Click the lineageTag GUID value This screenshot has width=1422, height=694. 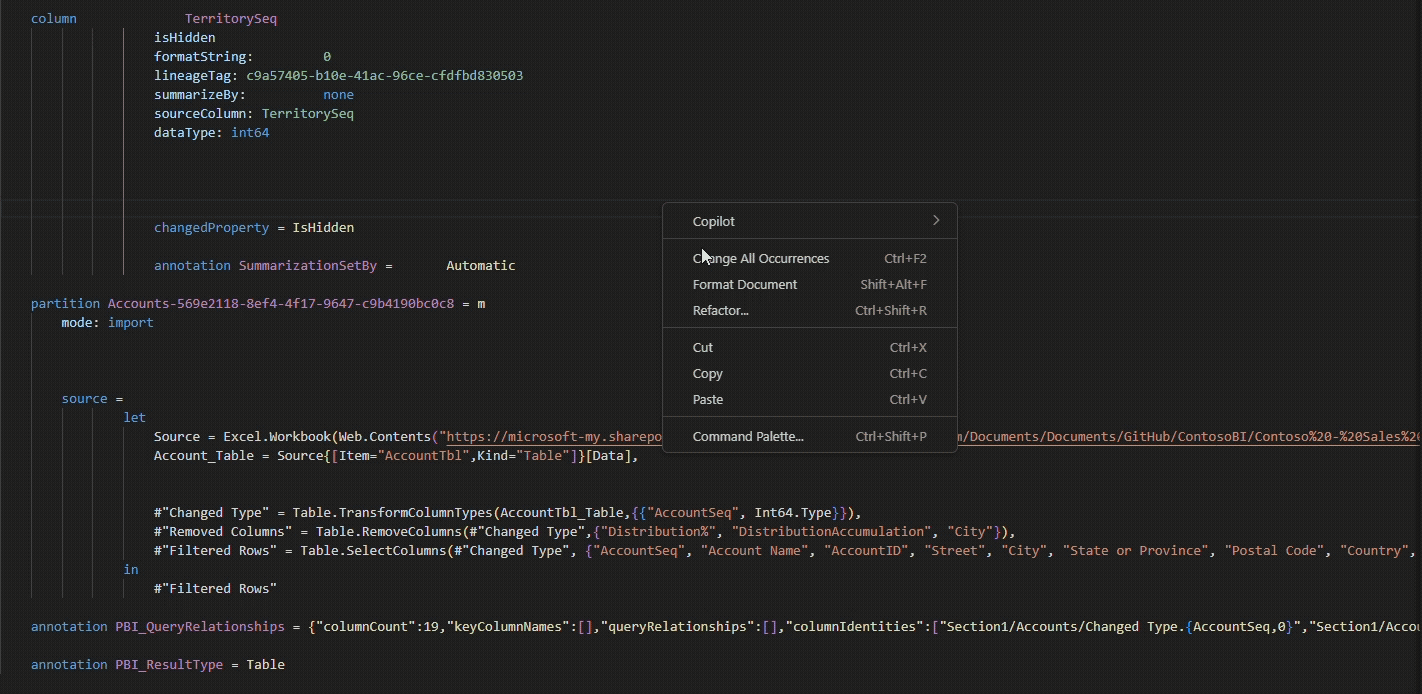[x=384, y=76]
